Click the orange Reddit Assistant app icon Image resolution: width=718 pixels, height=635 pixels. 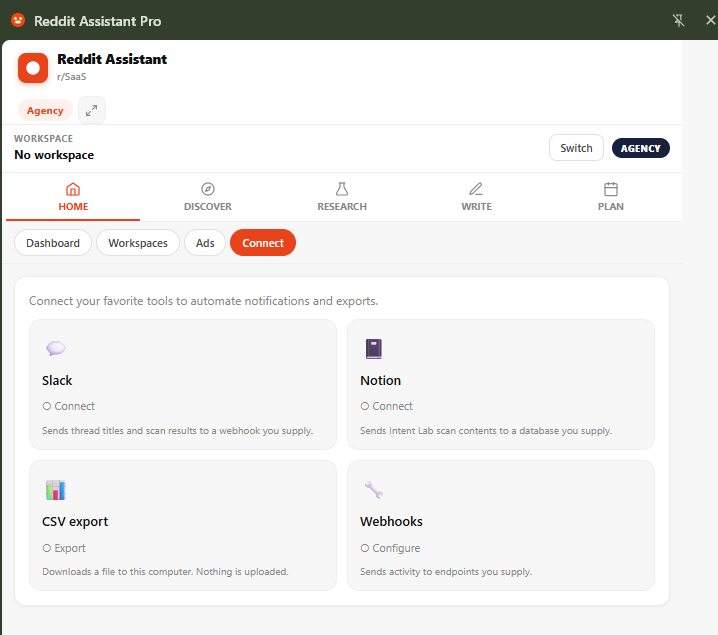pyautogui.click(x=33, y=68)
